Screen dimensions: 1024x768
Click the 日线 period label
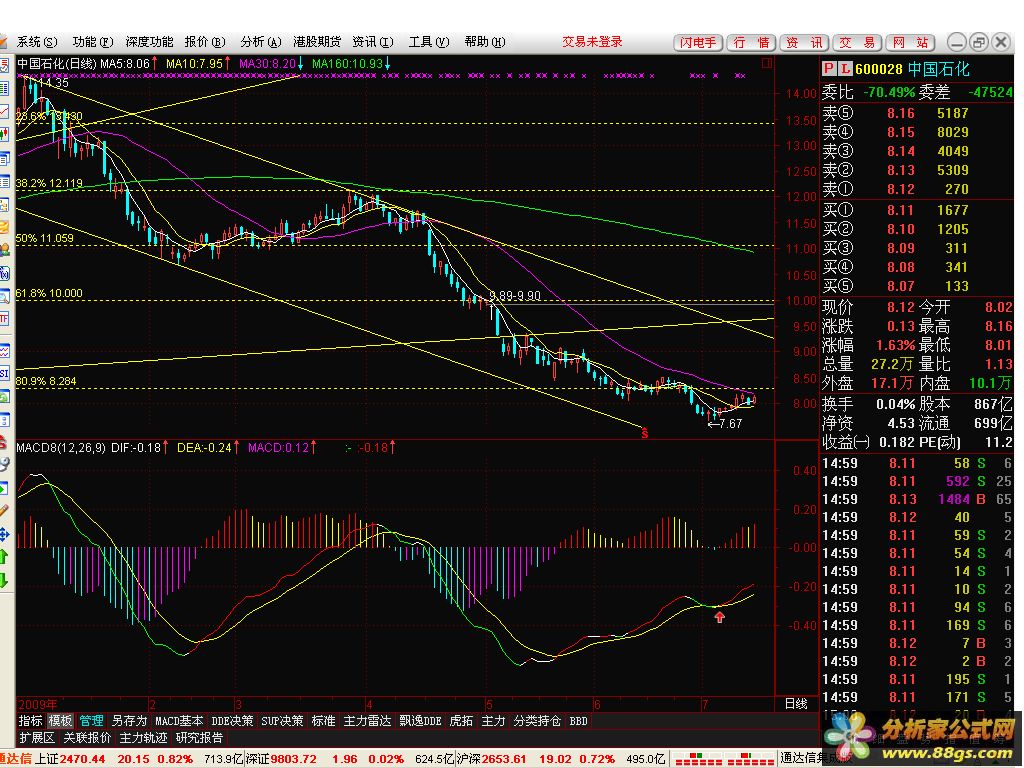click(796, 704)
